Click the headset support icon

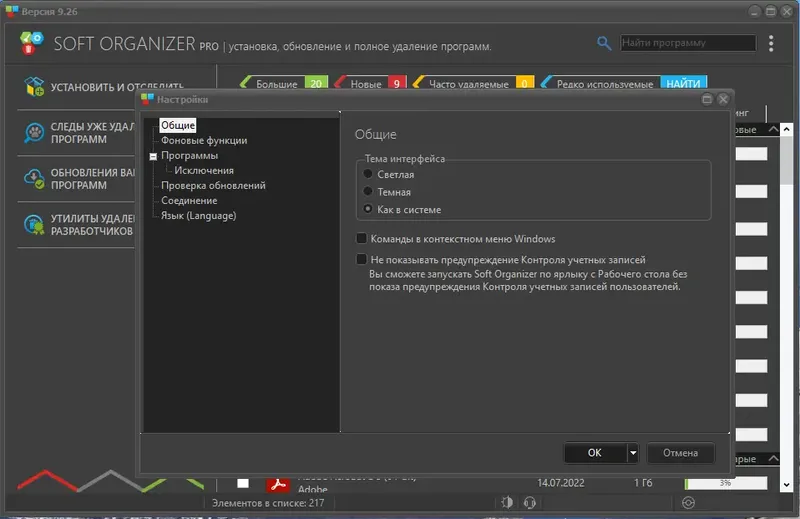530,503
